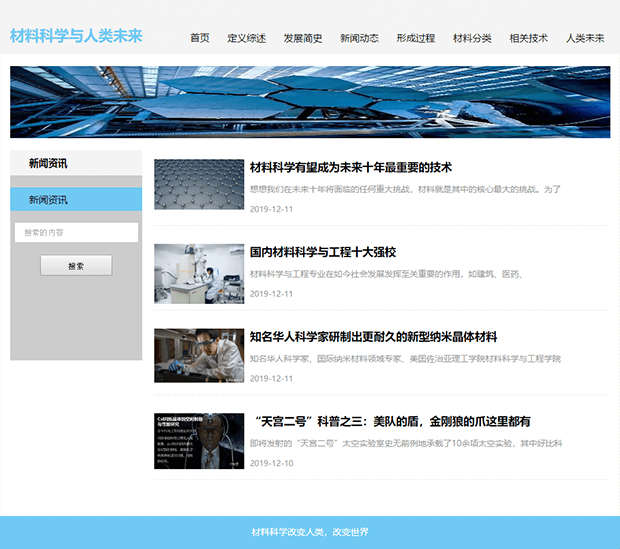Click the laboratory thumbnail for 十大强校 article
620x549 pixels.
click(199, 274)
